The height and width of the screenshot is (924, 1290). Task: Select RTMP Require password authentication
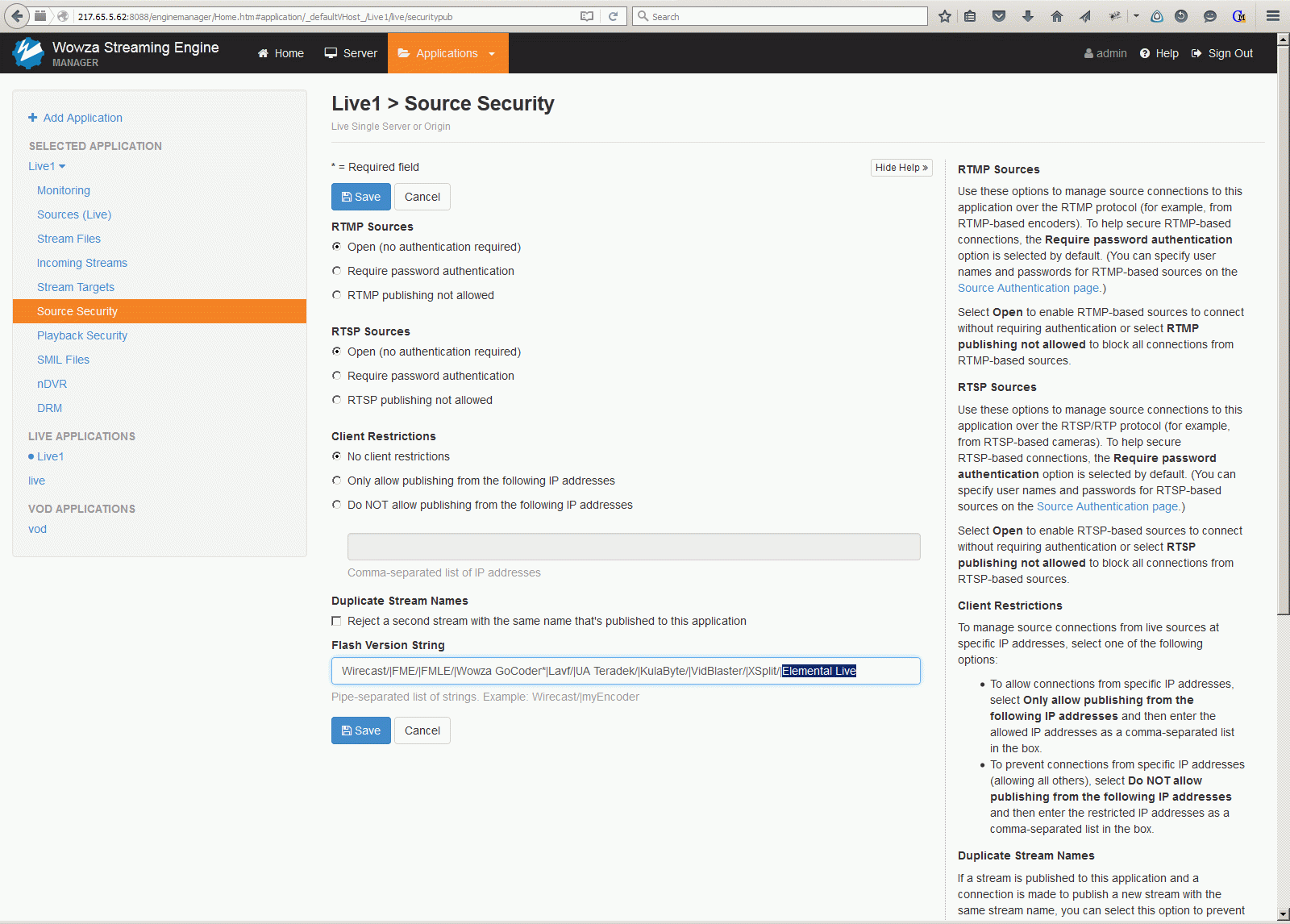click(x=337, y=271)
